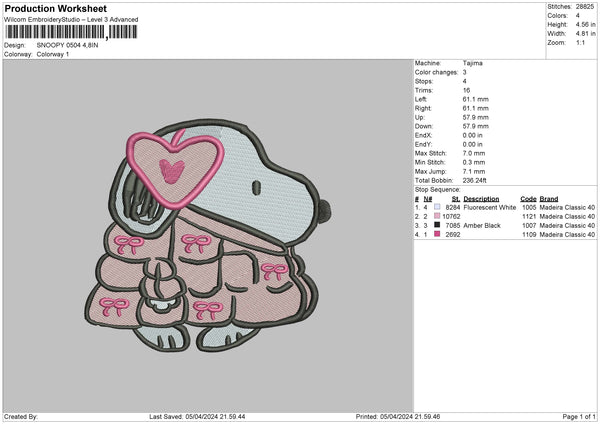Click thread code "1005"
Viewport: 600px width, 424px height.
pyautogui.click(x=529, y=207)
